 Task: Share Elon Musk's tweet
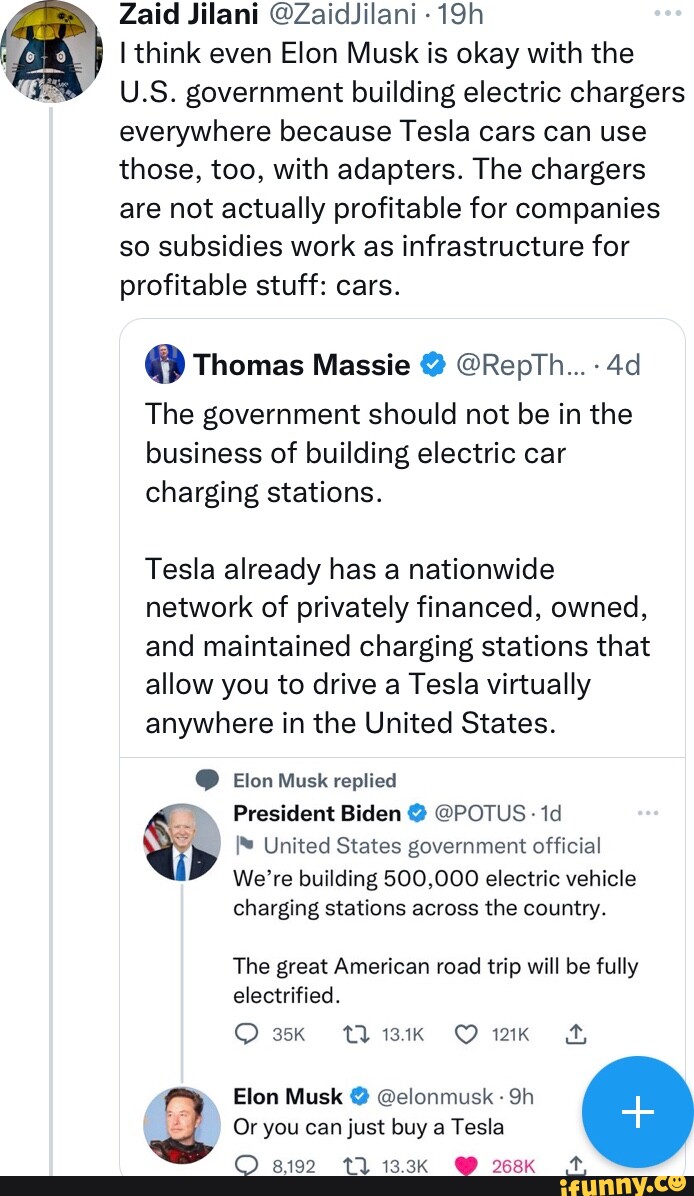click(x=576, y=1164)
